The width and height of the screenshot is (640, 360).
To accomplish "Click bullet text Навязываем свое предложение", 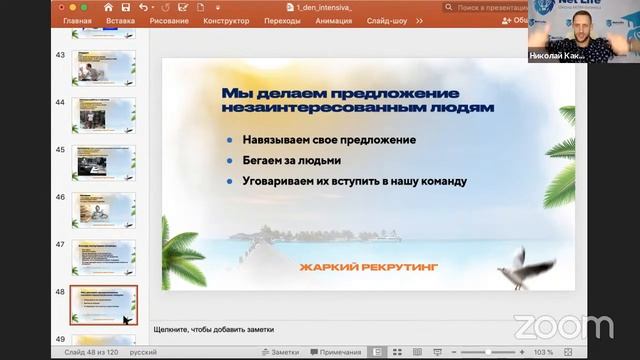I will [x=329, y=140].
